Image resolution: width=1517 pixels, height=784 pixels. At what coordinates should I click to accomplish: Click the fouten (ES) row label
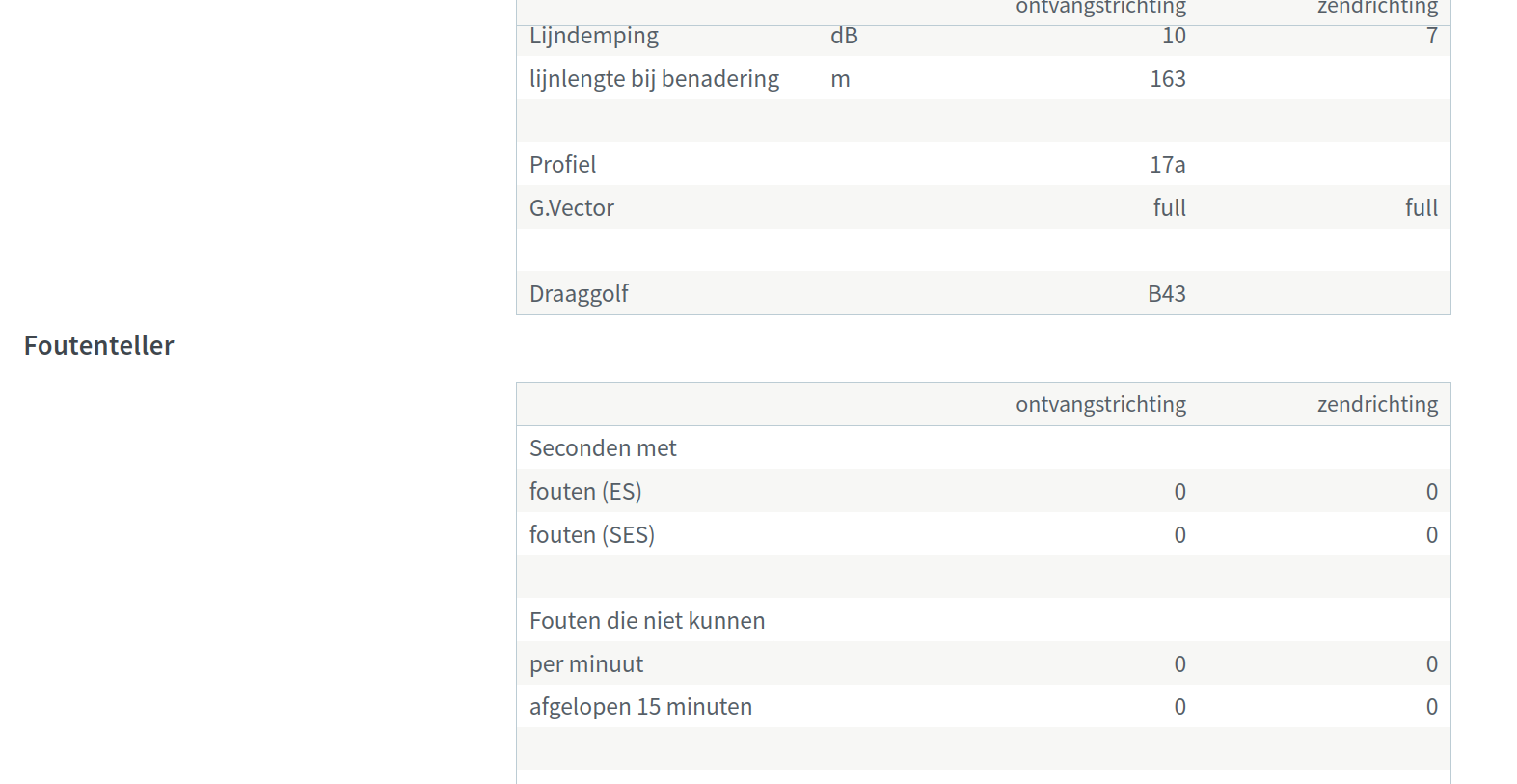coord(585,492)
